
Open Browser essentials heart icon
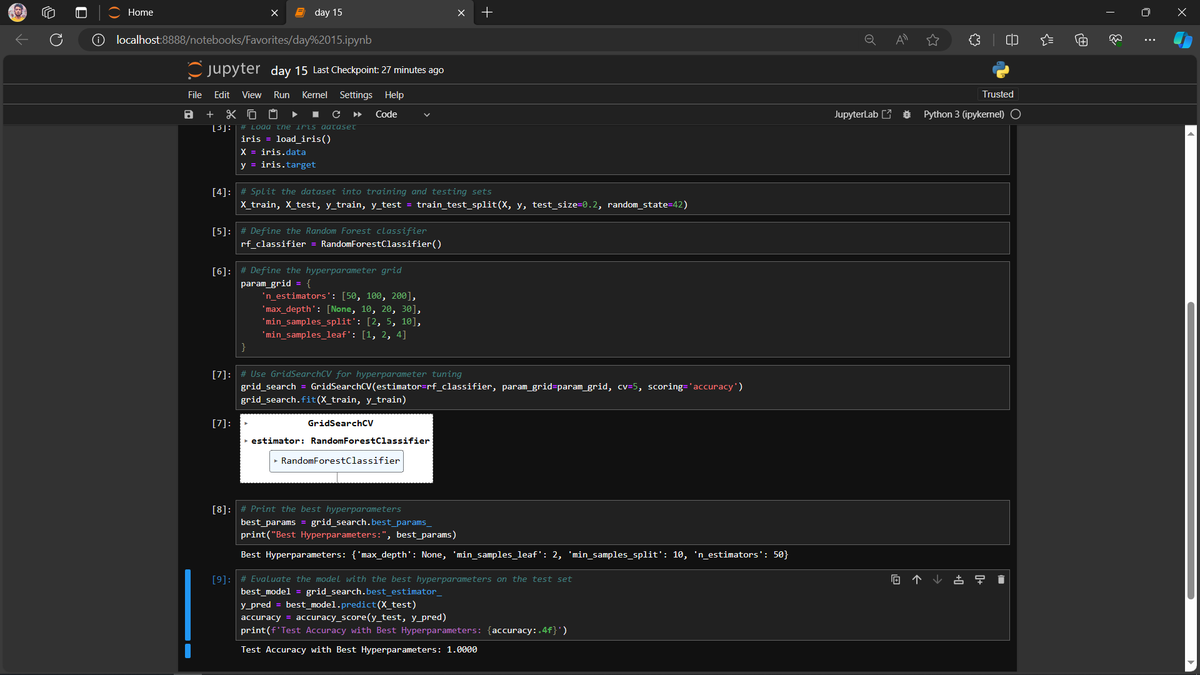click(x=1115, y=40)
